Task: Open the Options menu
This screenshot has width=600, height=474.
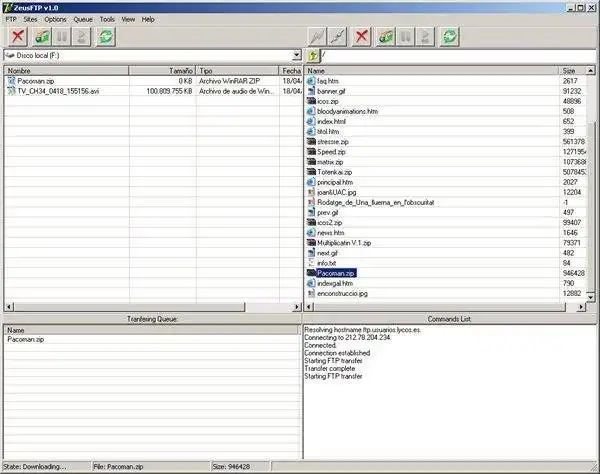Action: [x=55, y=19]
